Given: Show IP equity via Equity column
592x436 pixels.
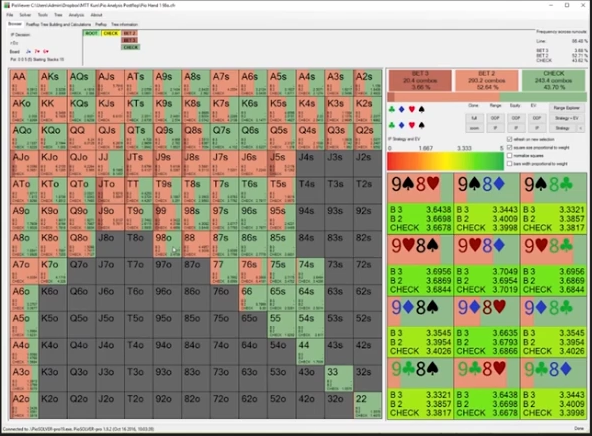Looking at the screenshot, I should (516, 128).
